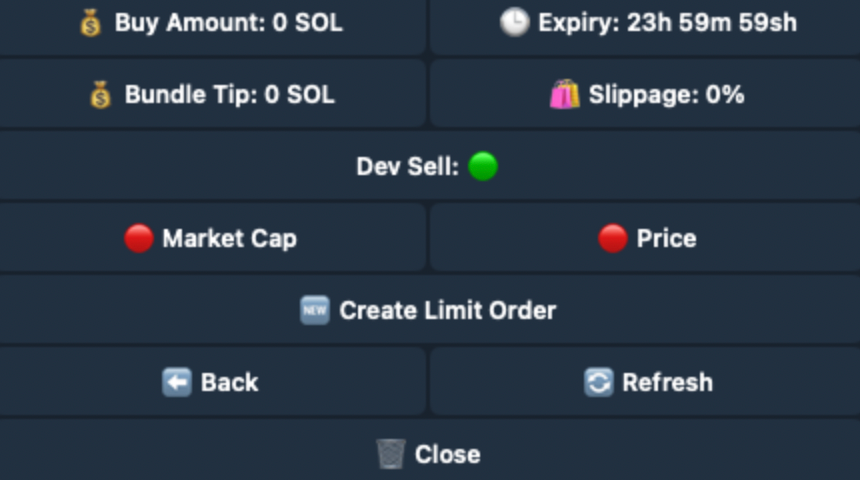Click the trash can Close icon
The image size is (860, 480).
(390, 454)
